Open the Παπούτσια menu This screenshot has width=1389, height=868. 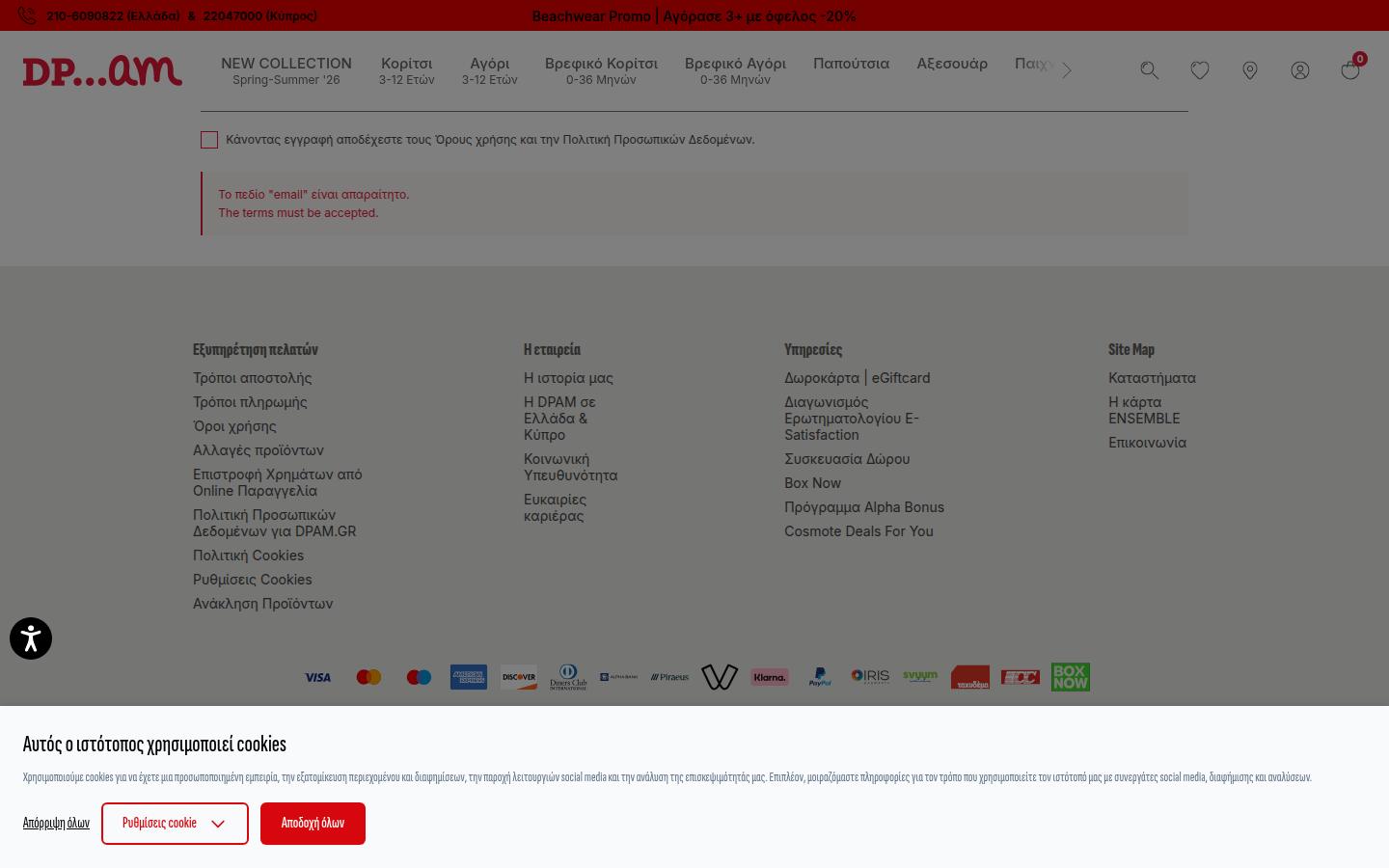click(851, 64)
